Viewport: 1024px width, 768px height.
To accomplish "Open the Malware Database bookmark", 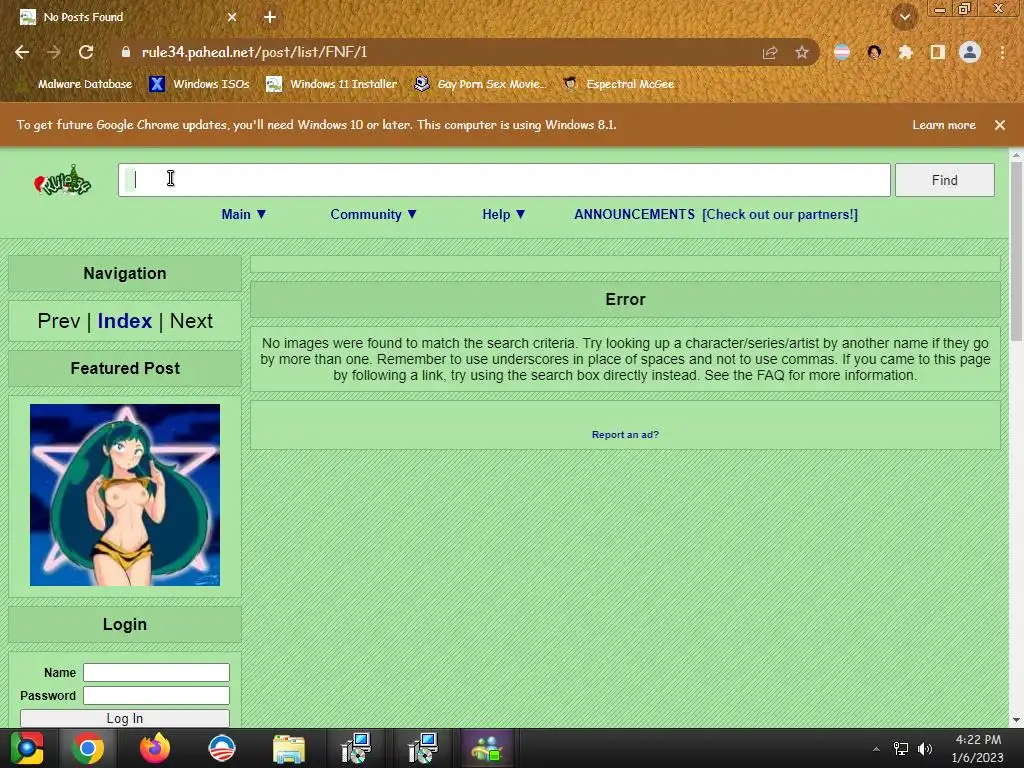I will [76, 84].
